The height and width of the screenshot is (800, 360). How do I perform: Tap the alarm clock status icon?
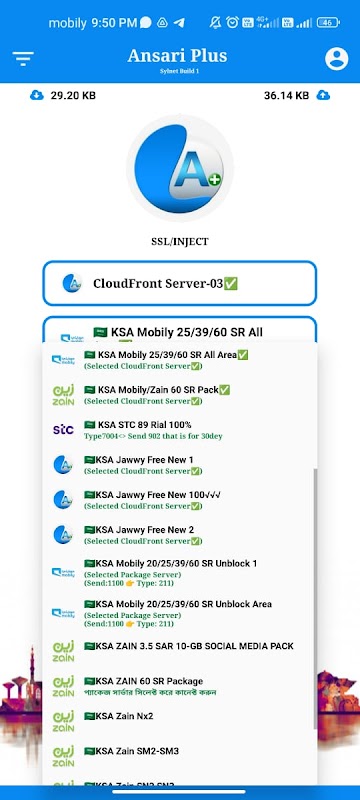click(233, 22)
